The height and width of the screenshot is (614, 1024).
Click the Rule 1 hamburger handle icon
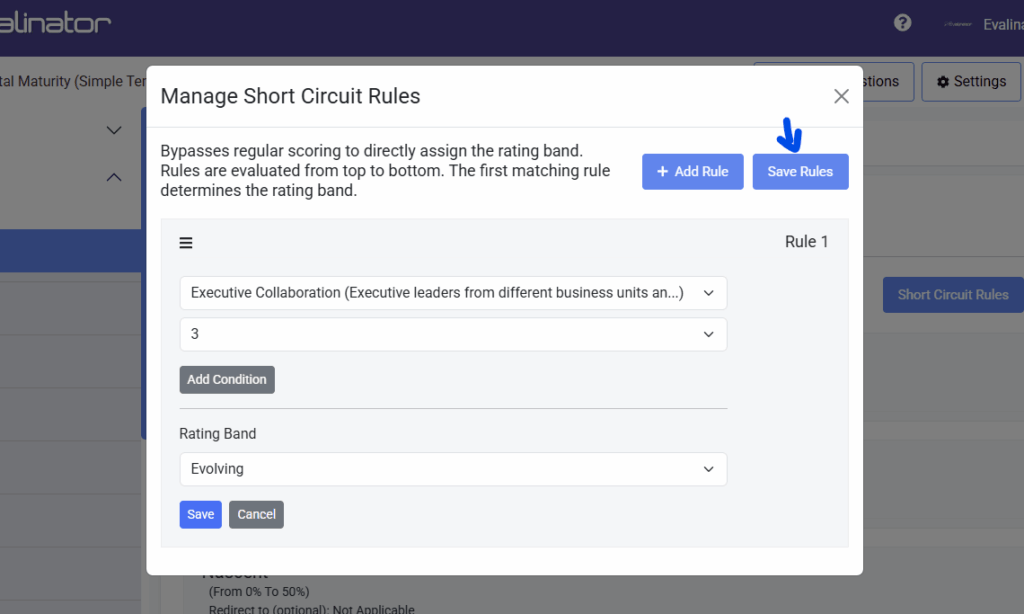(x=186, y=243)
